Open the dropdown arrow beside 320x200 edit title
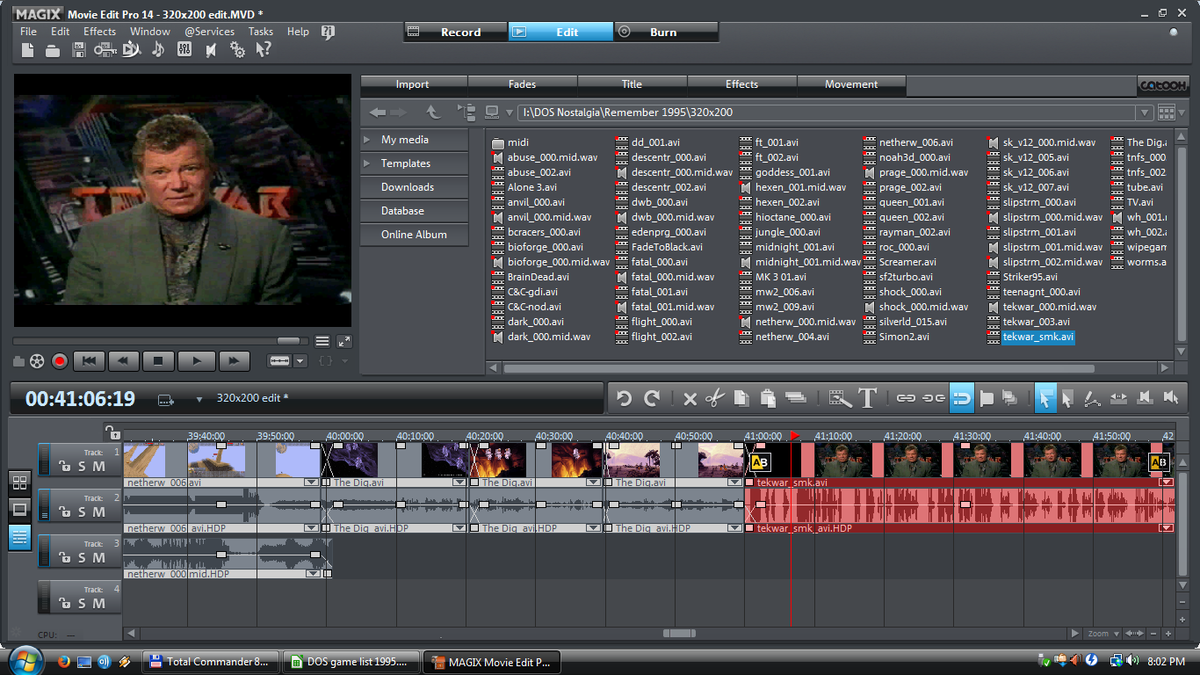 (199, 399)
